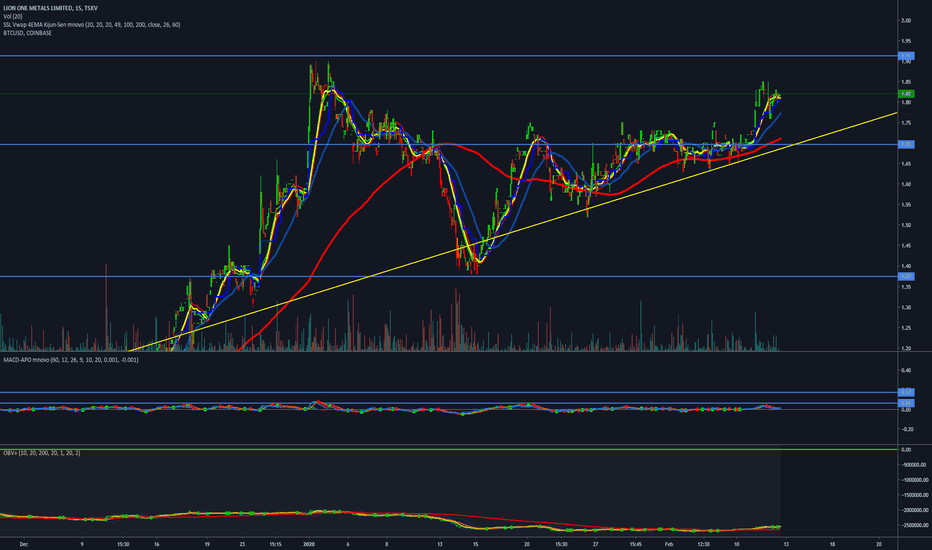Image resolution: width=932 pixels, height=550 pixels.
Task: Click the 1.50 price scale tick
Action: (906, 225)
